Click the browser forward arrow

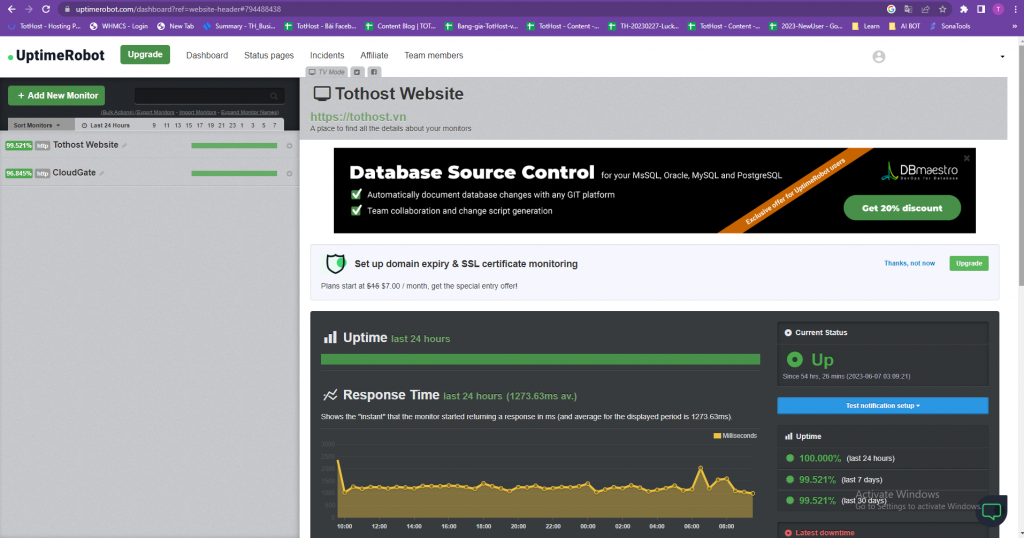[x=28, y=9]
